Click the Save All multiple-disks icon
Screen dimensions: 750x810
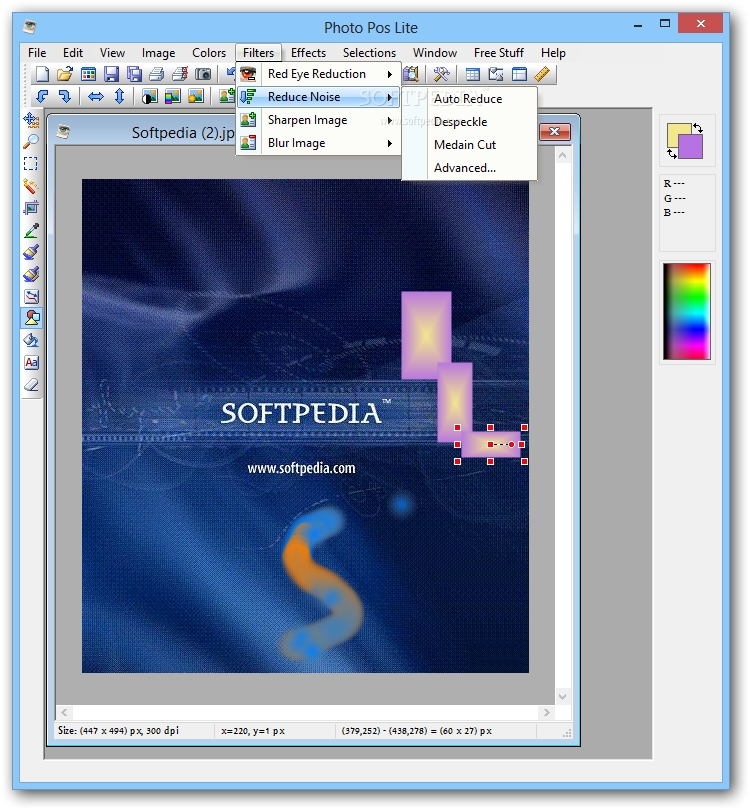(x=134, y=74)
